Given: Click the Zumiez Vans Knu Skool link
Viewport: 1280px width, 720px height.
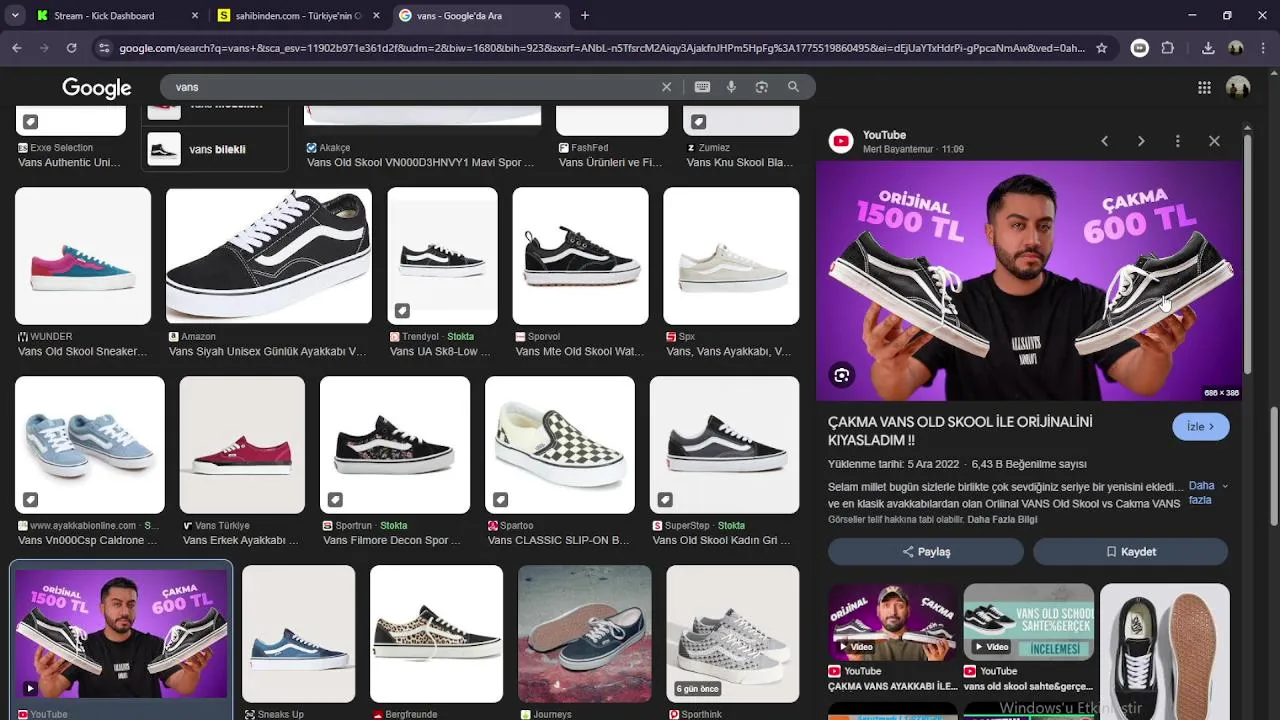Looking at the screenshot, I should [740, 162].
